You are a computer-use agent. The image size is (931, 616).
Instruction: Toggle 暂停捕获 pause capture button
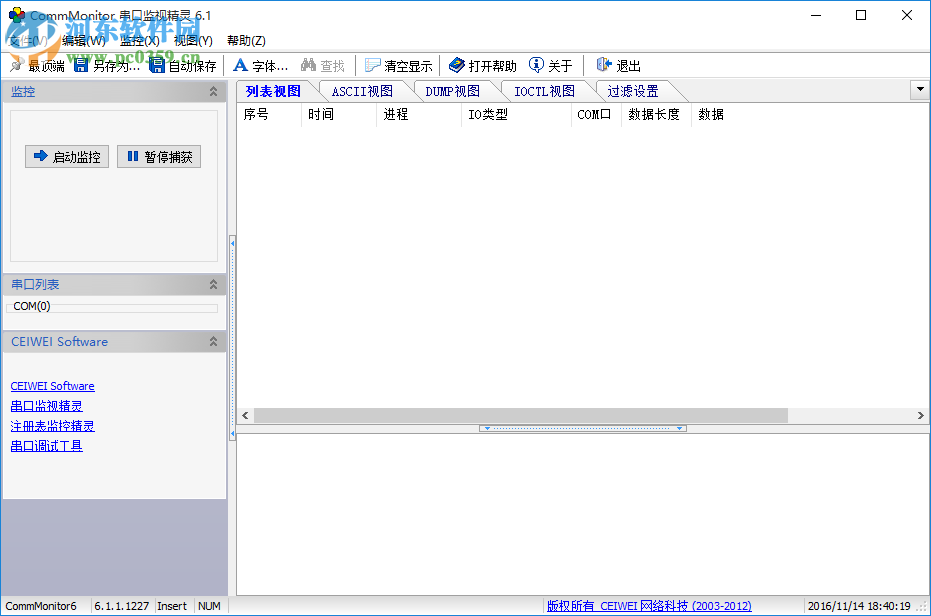(x=158, y=156)
